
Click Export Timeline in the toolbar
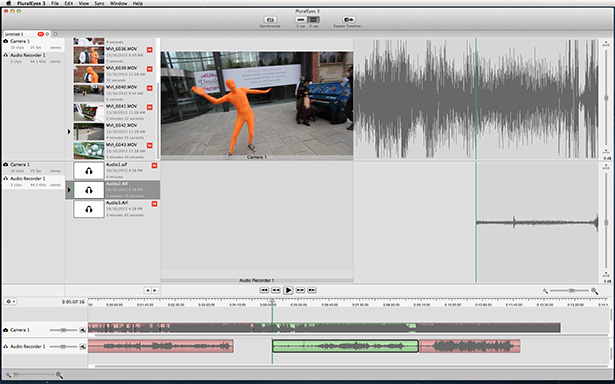348,20
